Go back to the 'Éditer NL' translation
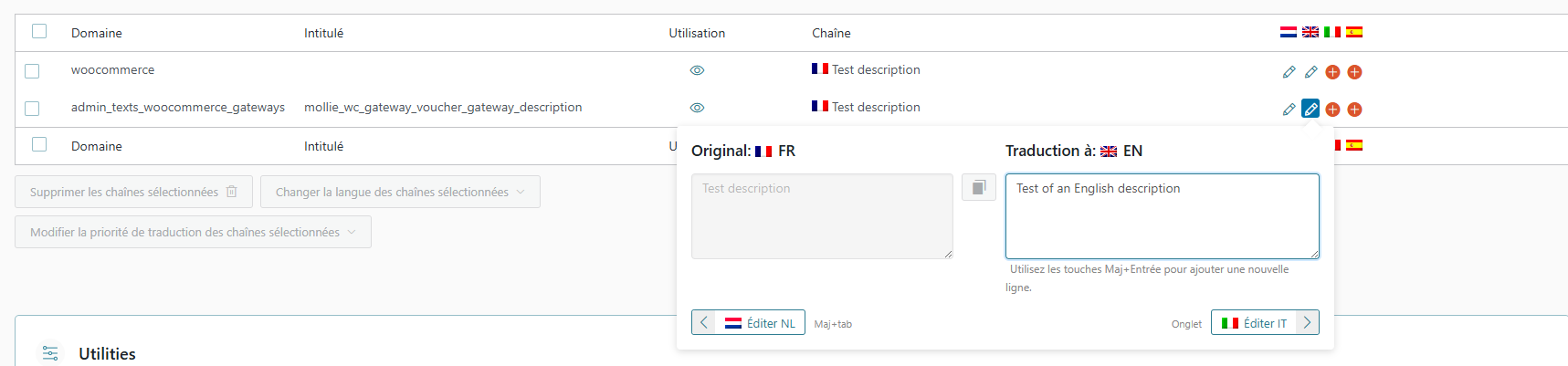 [x=748, y=323]
